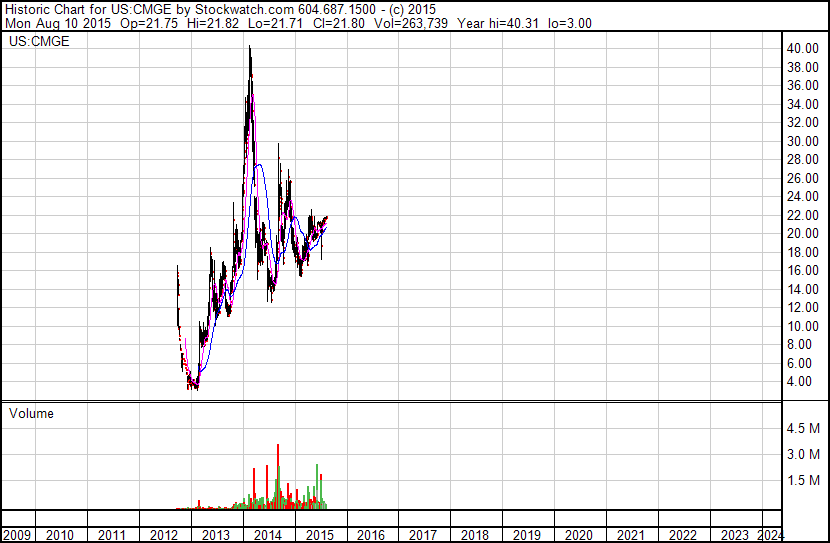
Task: Click the 34.00 price axis label
Action: pos(802,104)
